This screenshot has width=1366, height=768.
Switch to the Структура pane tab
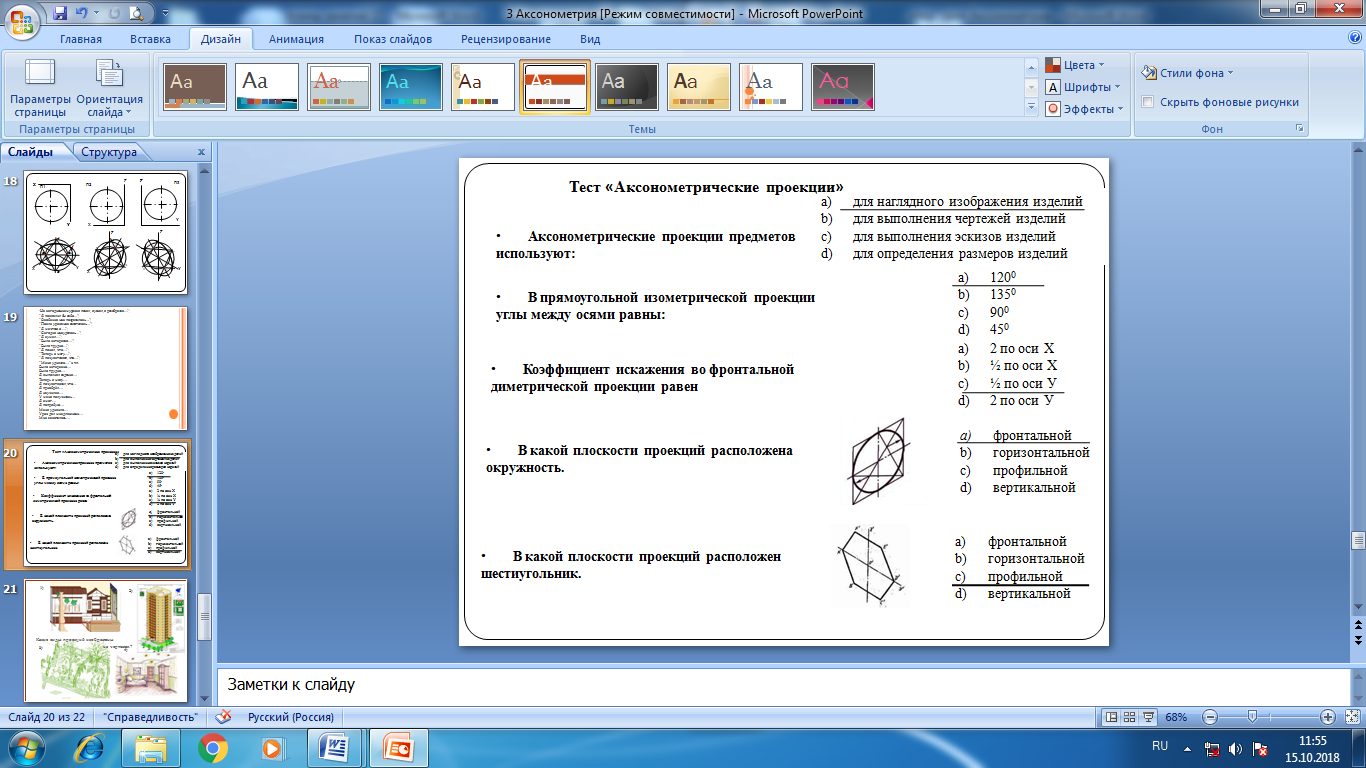pos(109,152)
